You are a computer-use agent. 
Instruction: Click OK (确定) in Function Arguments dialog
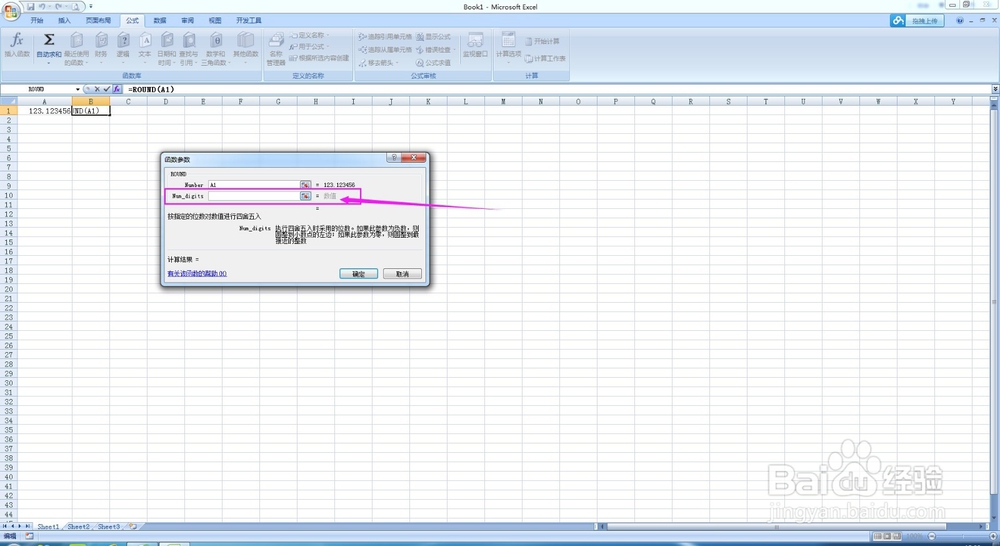pyautogui.click(x=358, y=274)
